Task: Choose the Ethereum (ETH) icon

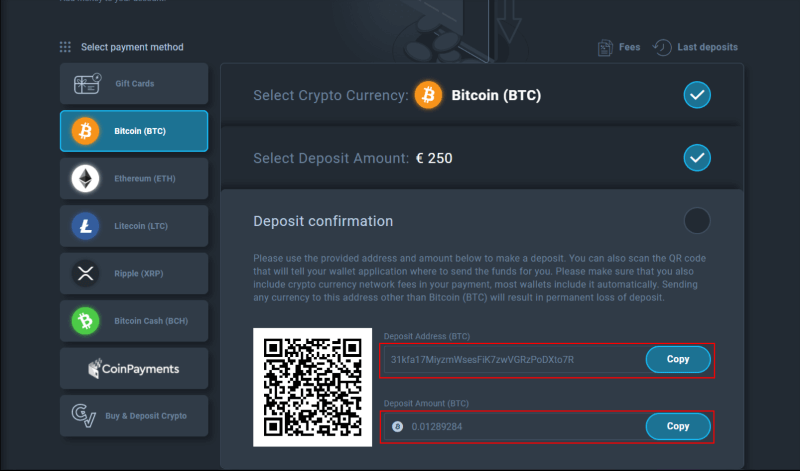Action: (86, 178)
